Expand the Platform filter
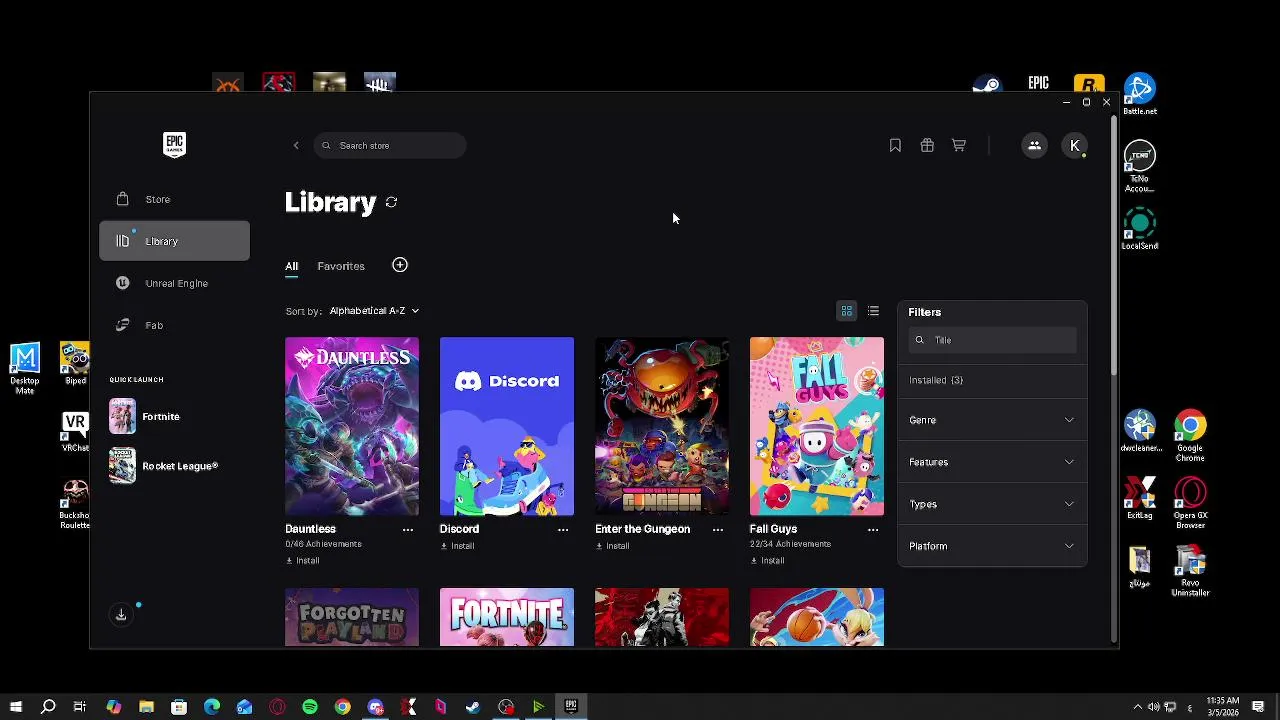1280x720 pixels. [x=992, y=546]
